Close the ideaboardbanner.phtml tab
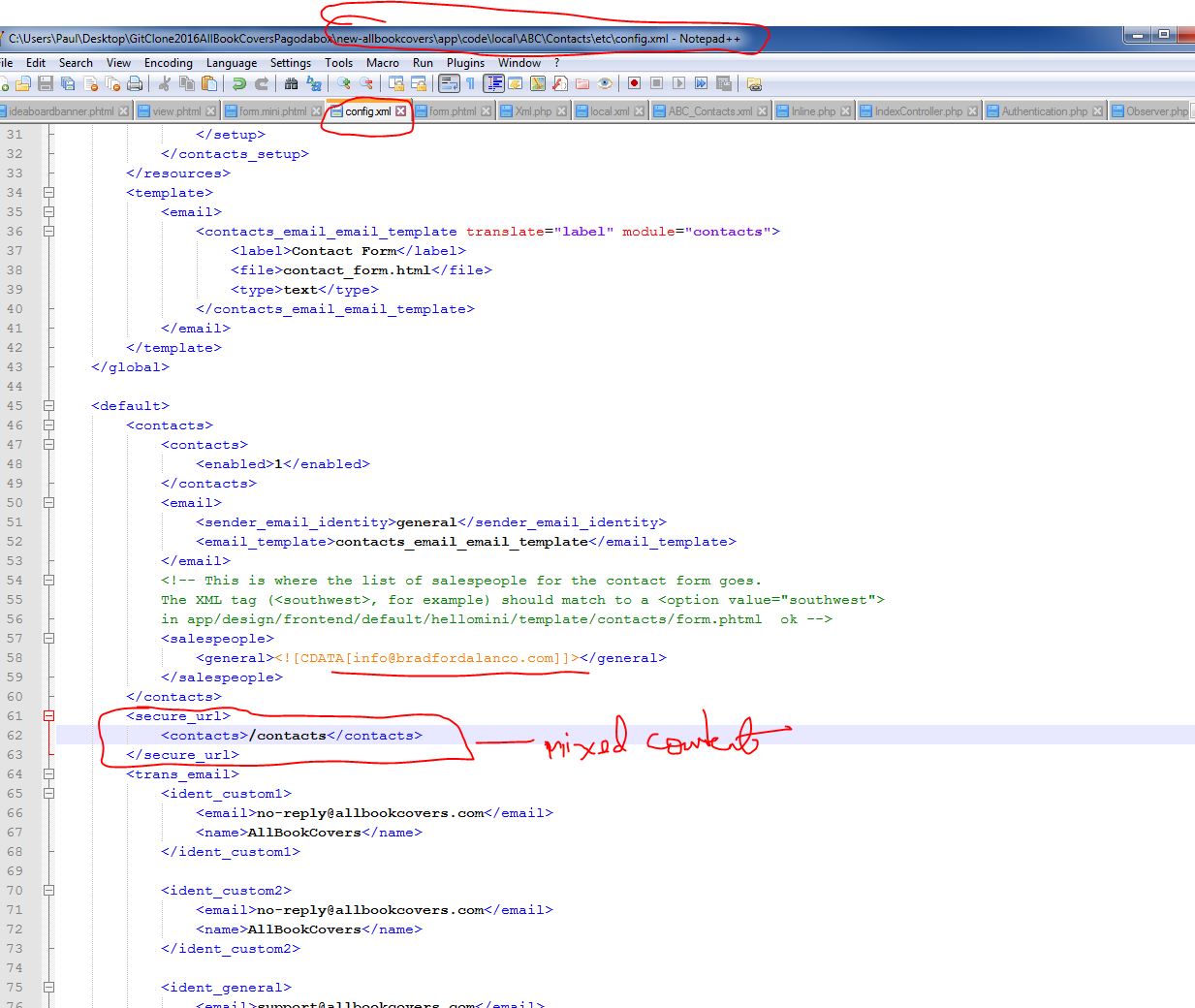 pyautogui.click(x=123, y=111)
